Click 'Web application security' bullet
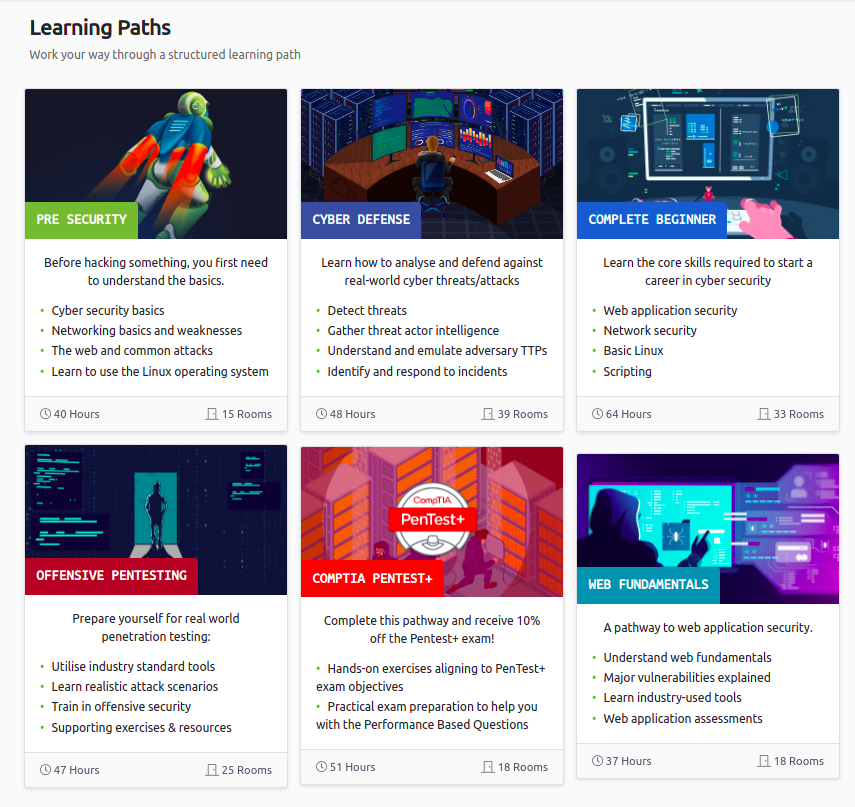The image size is (855, 807). tap(670, 310)
